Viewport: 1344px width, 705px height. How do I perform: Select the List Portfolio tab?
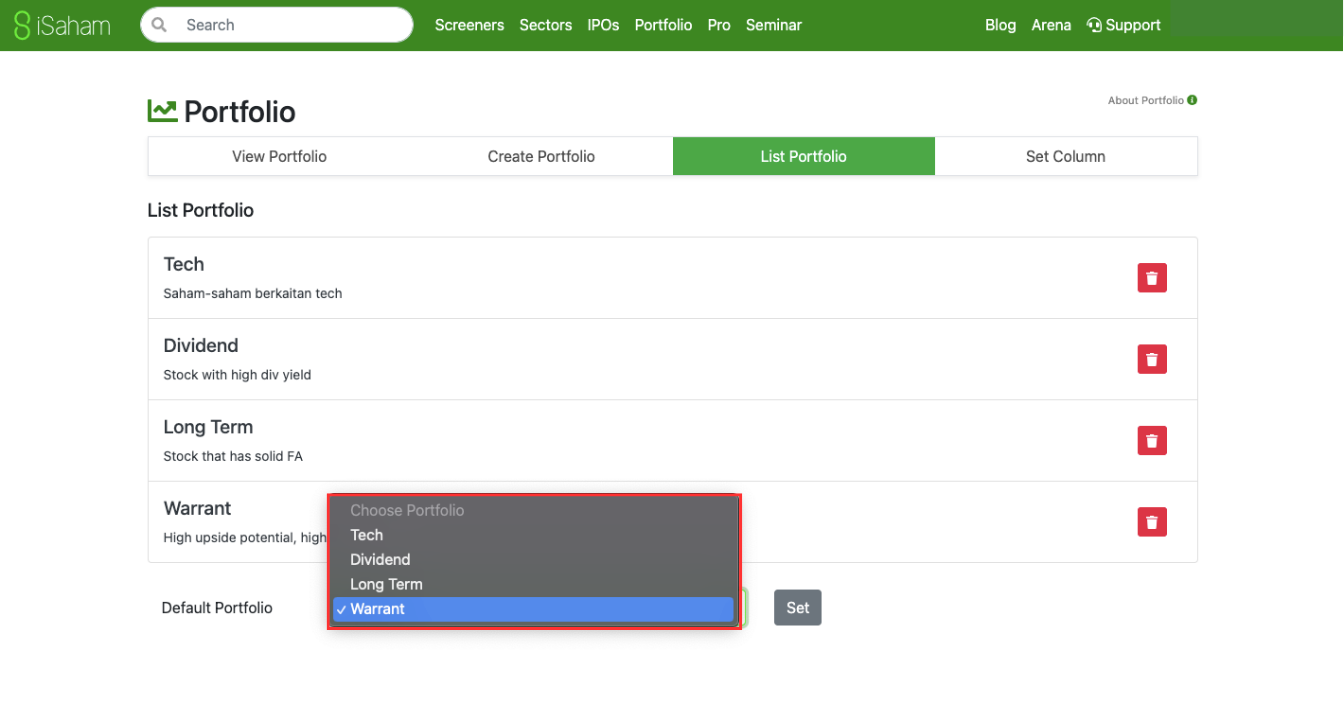click(x=804, y=156)
